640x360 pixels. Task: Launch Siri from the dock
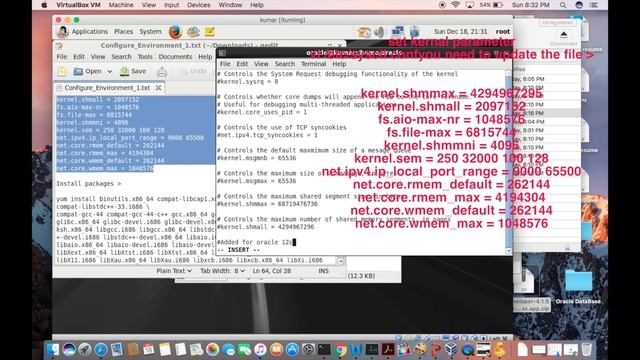[69, 349]
